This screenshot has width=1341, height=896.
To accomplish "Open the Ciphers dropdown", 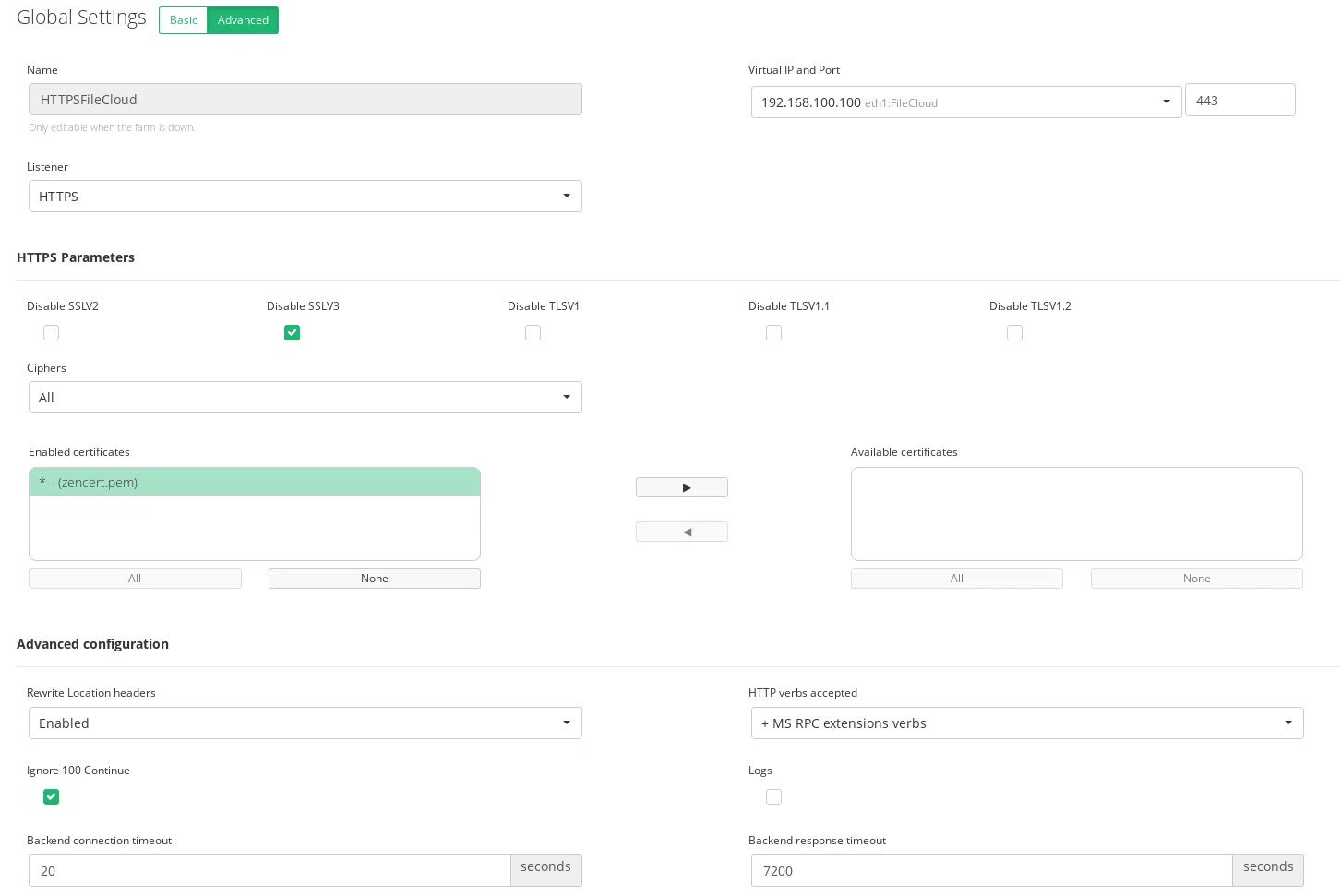I will pos(305,398).
